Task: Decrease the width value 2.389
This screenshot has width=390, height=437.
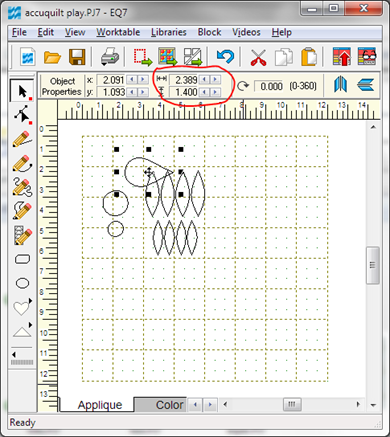Action: tap(205, 80)
